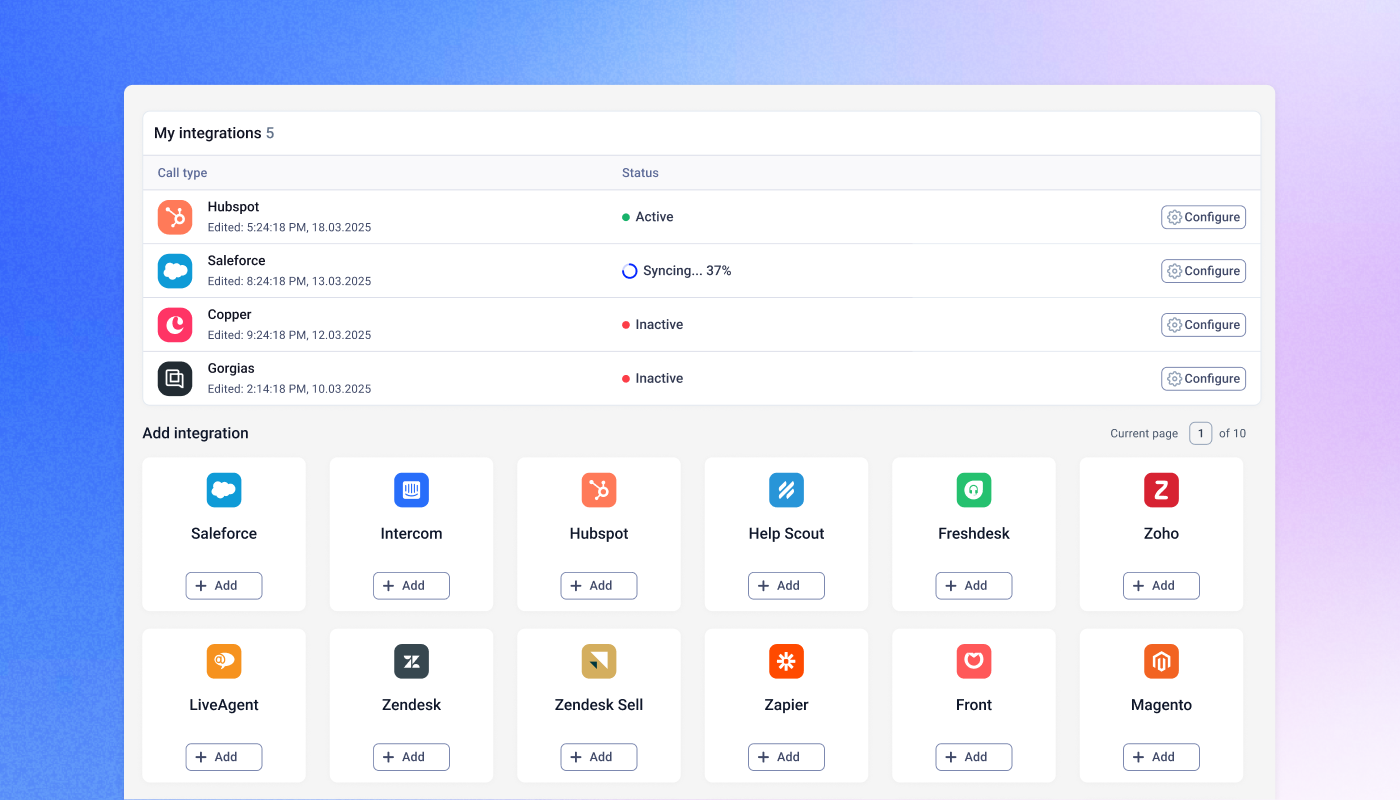Image resolution: width=1400 pixels, height=800 pixels.
Task: Click the Zendesk Sell card label
Action: [599, 705]
